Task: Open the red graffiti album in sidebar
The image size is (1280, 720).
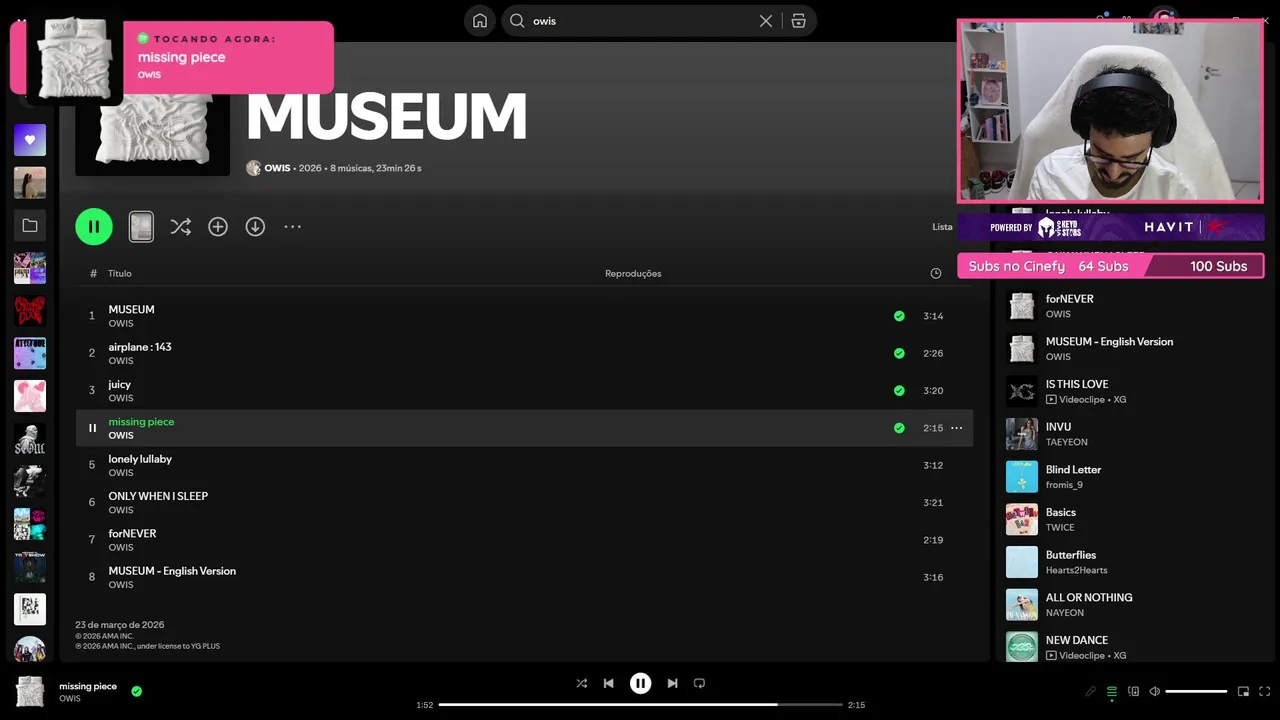Action: (30, 311)
